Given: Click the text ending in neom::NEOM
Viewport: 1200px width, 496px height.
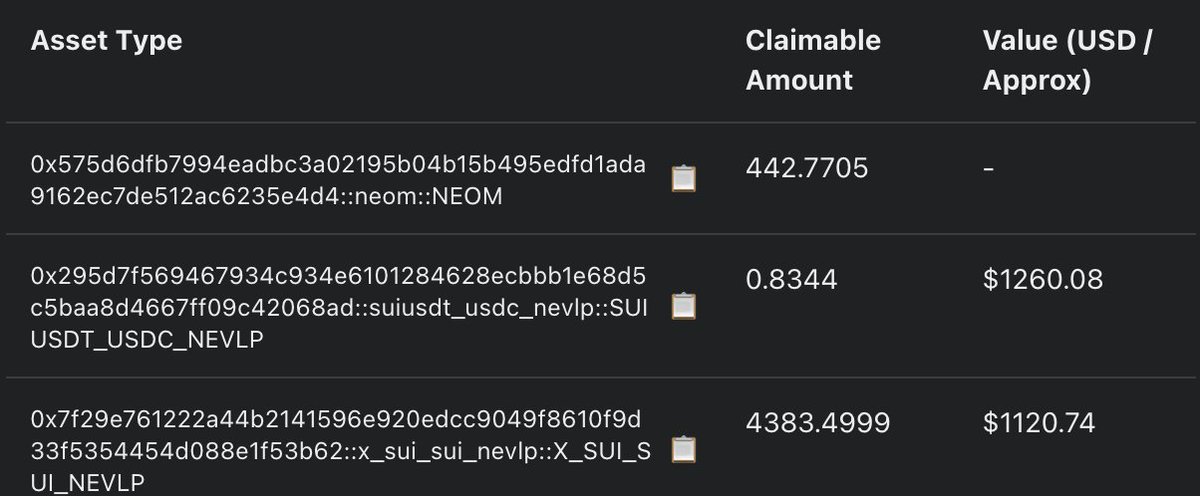Looking at the screenshot, I should click(x=266, y=196).
